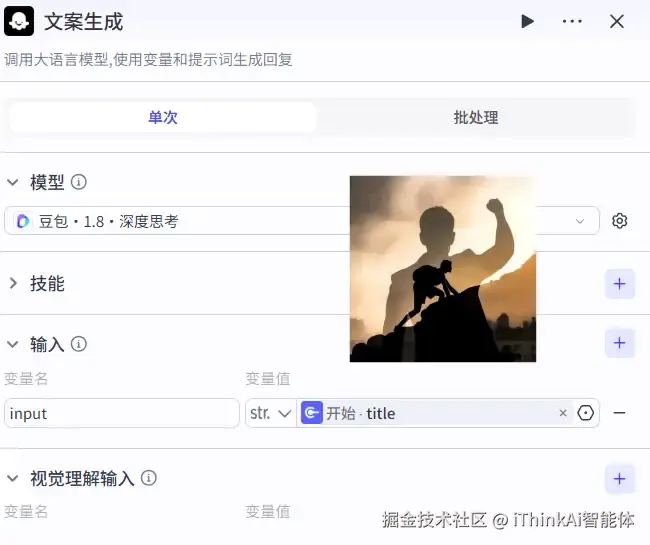Remove the input variable row
Viewport: 650px width, 545px height.
tap(619, 413)
